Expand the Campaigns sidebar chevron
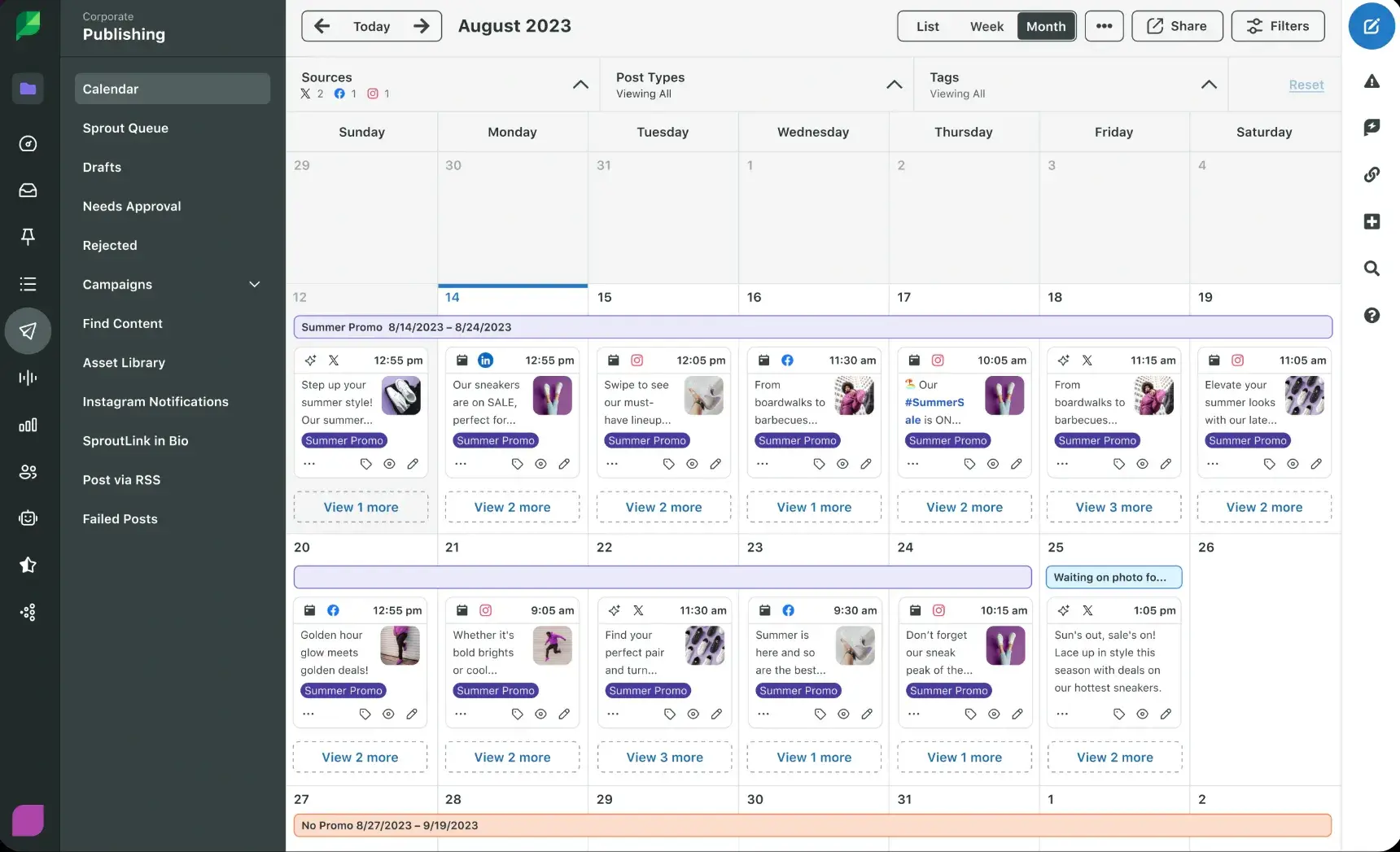 click(255, 284)
